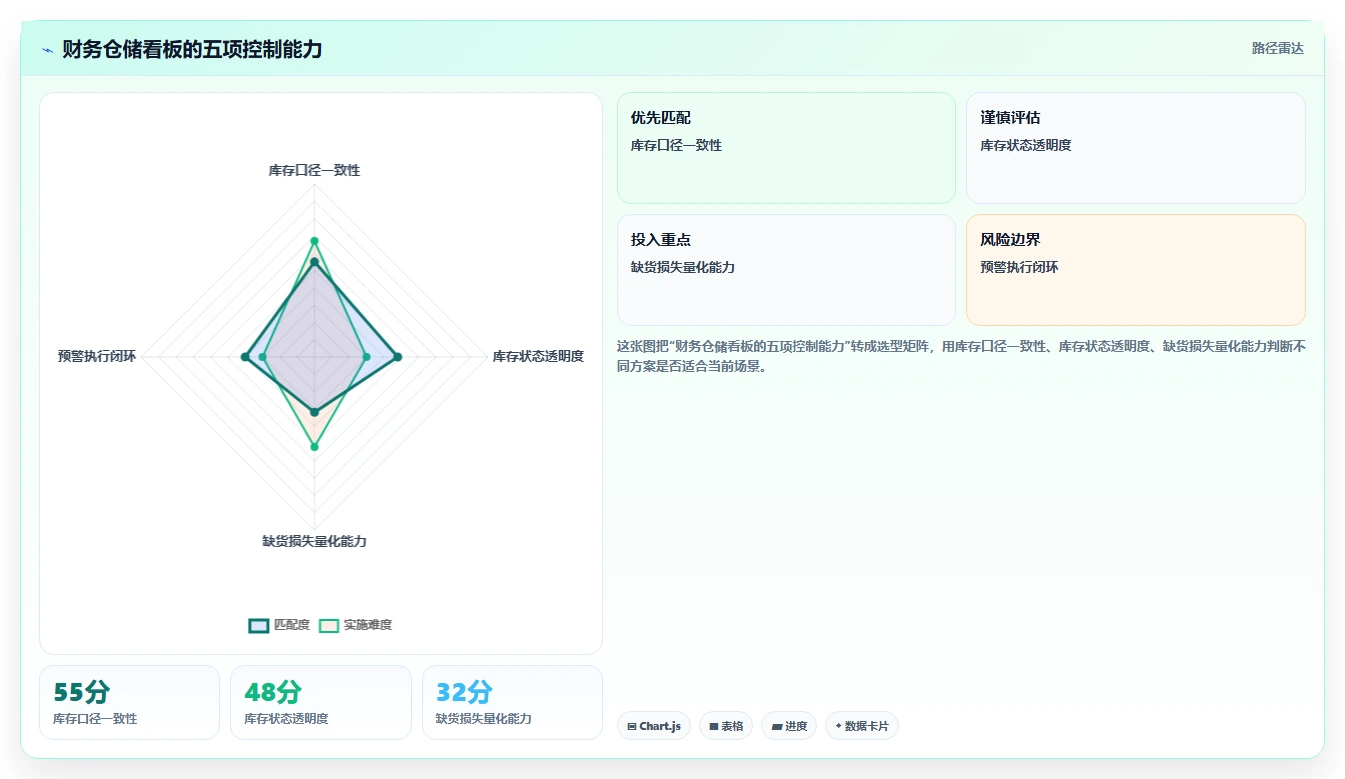
Task: Click the 32分 score card
Action: [512, 702]
